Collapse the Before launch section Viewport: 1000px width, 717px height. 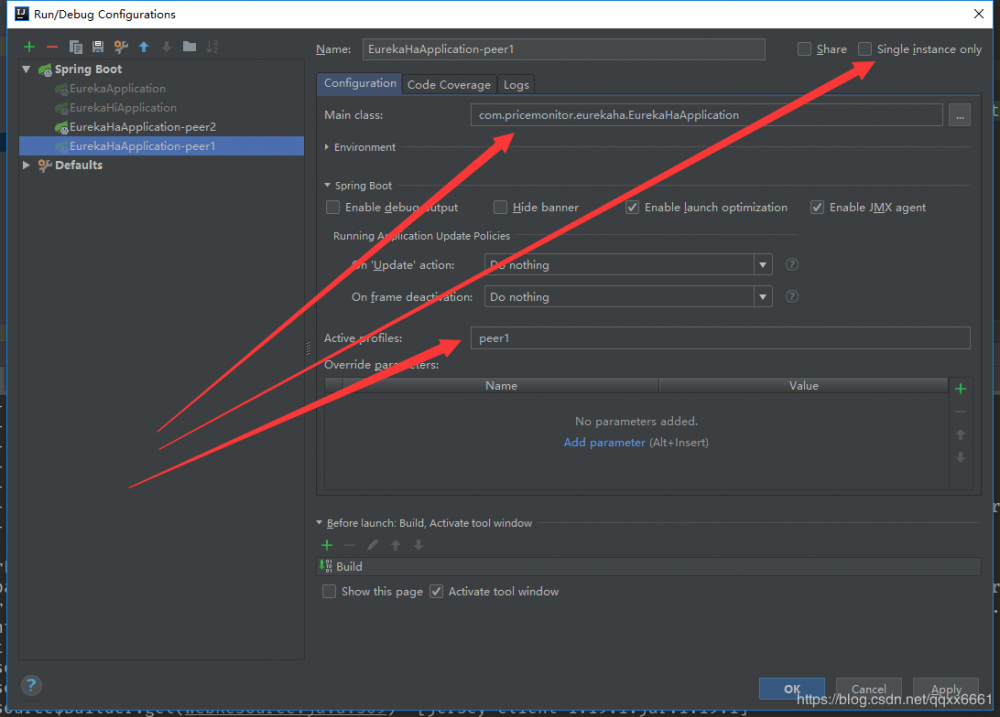320,522
